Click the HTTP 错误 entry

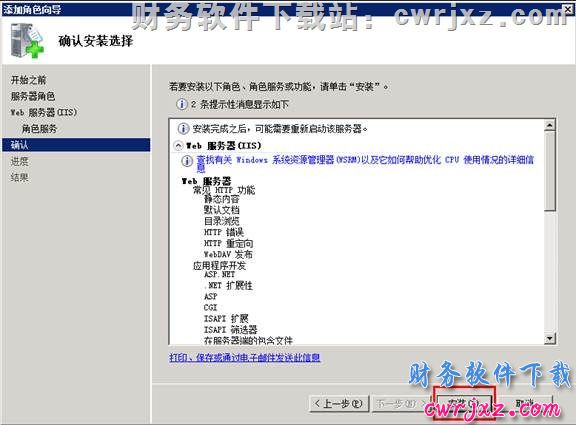coord(224,232)
